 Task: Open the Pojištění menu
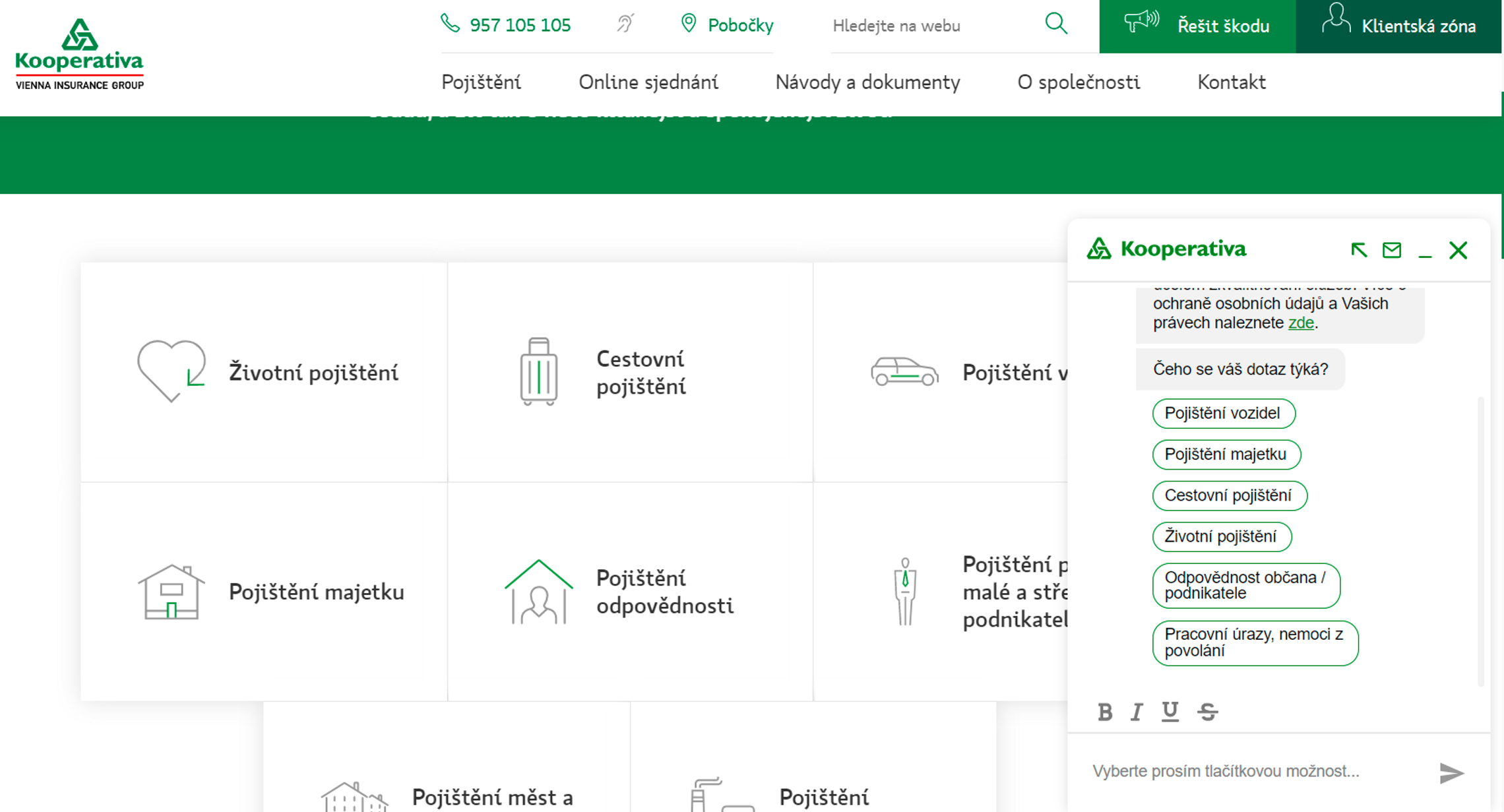pos(481,82)
